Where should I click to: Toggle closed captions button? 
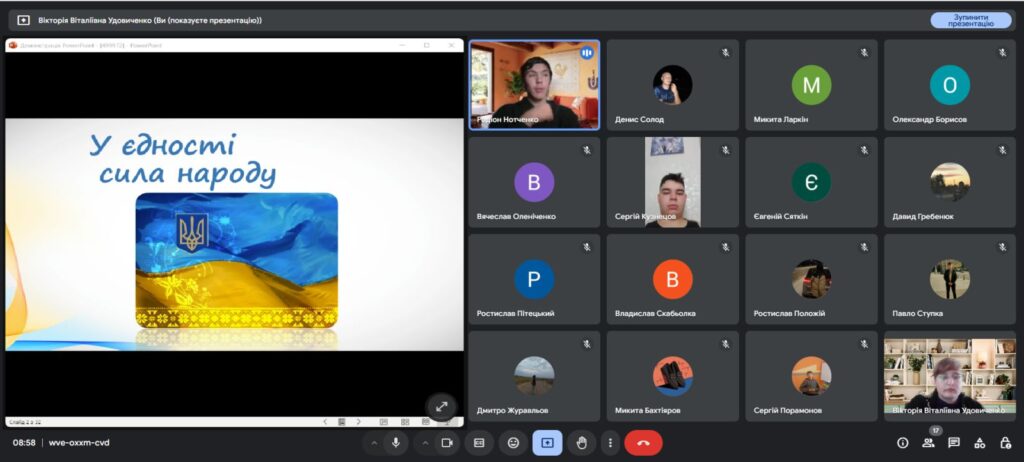[x=479, y=442]
